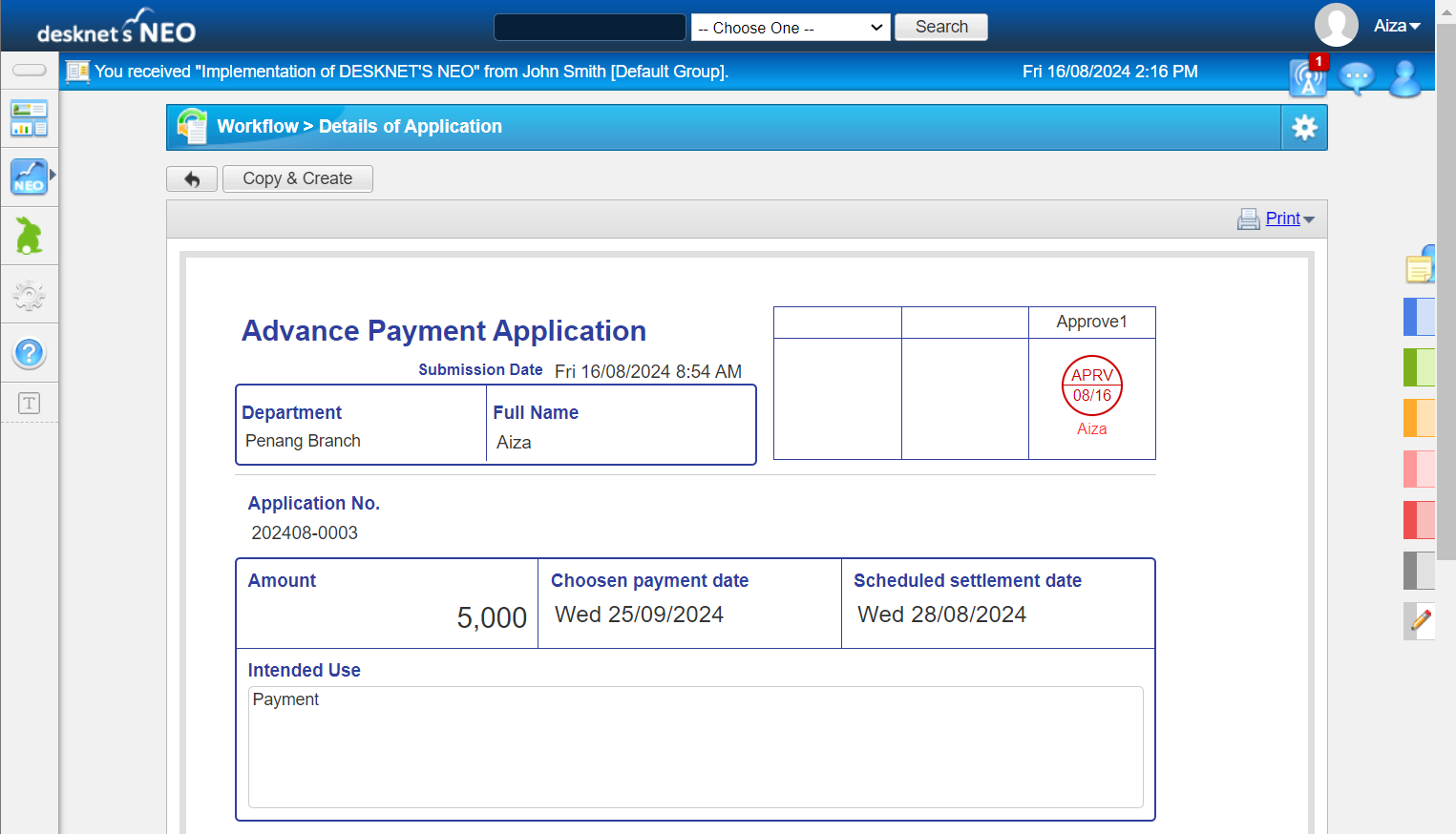Open the help question mark icon
Screen dimensions: 1456x834
click(29, 354)
